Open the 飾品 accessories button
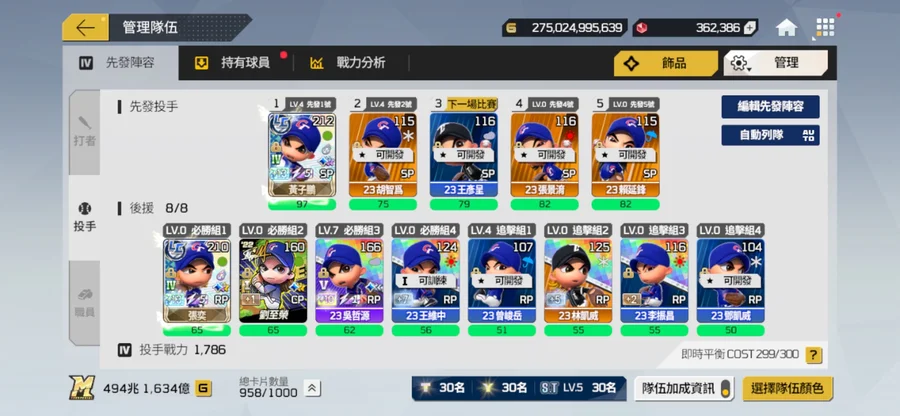 (666, 63)
